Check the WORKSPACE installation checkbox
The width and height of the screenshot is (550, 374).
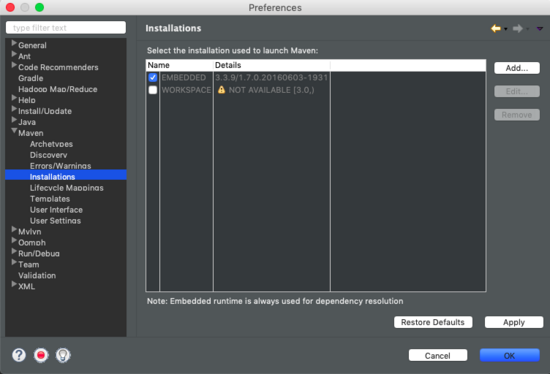tap(153, 90)
